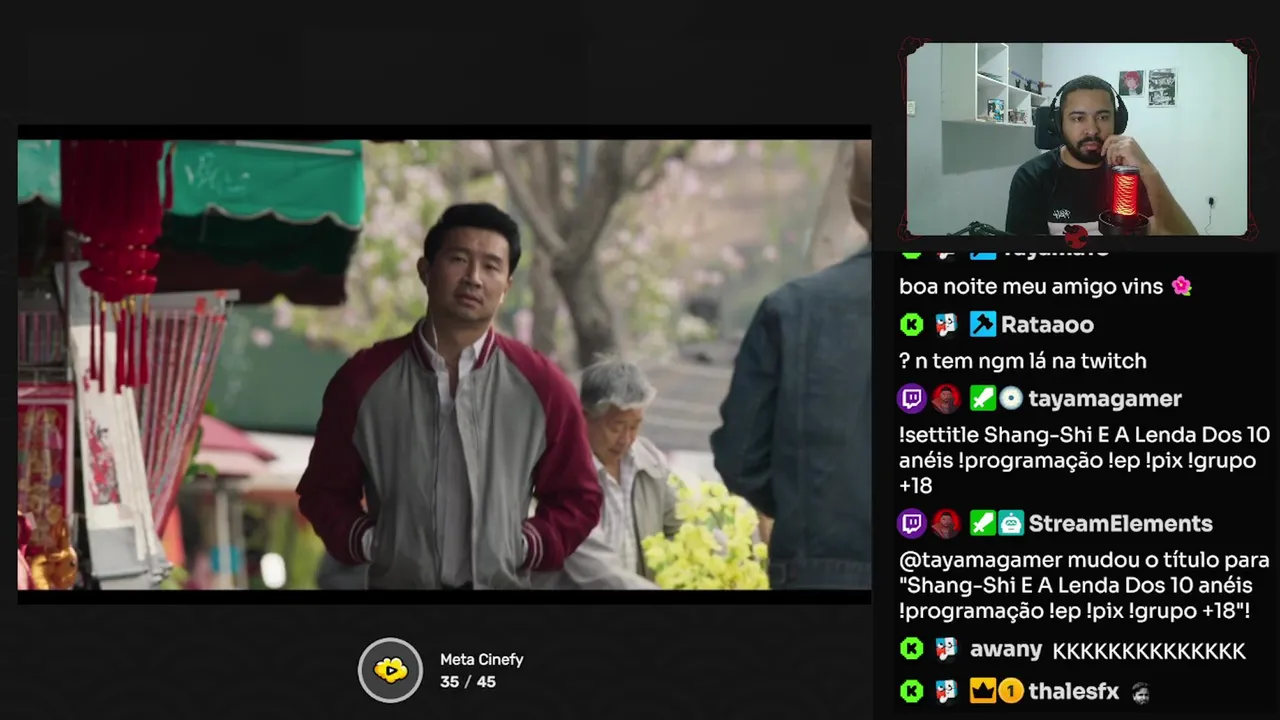
Task: Click the green sword moderator badge by StreamElements
Action: point(983,523)
